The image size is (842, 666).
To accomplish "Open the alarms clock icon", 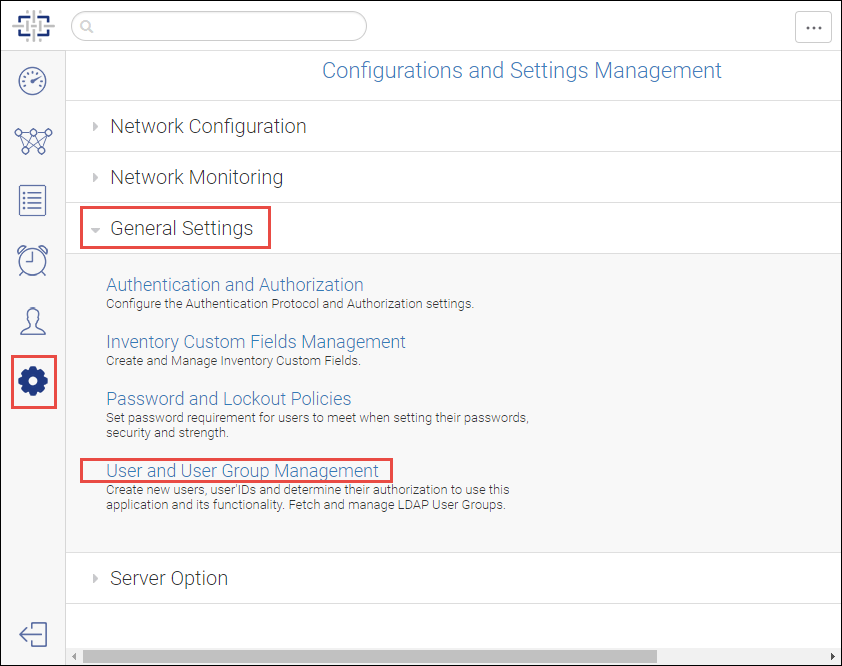I will tap(33, 260).
